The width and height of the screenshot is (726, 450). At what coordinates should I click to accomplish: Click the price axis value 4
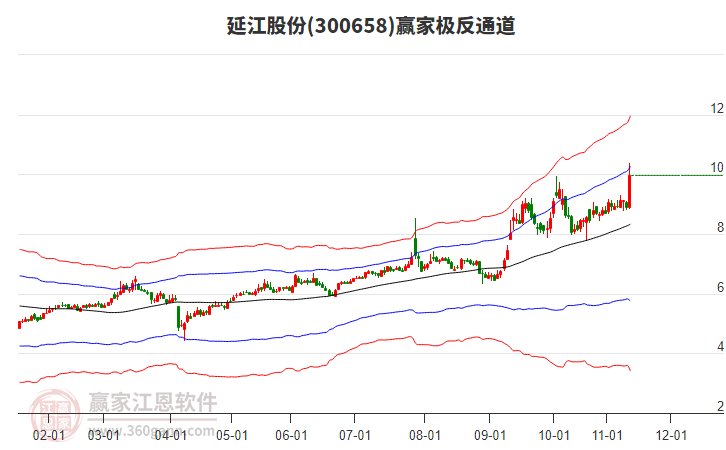click(720, 346)
